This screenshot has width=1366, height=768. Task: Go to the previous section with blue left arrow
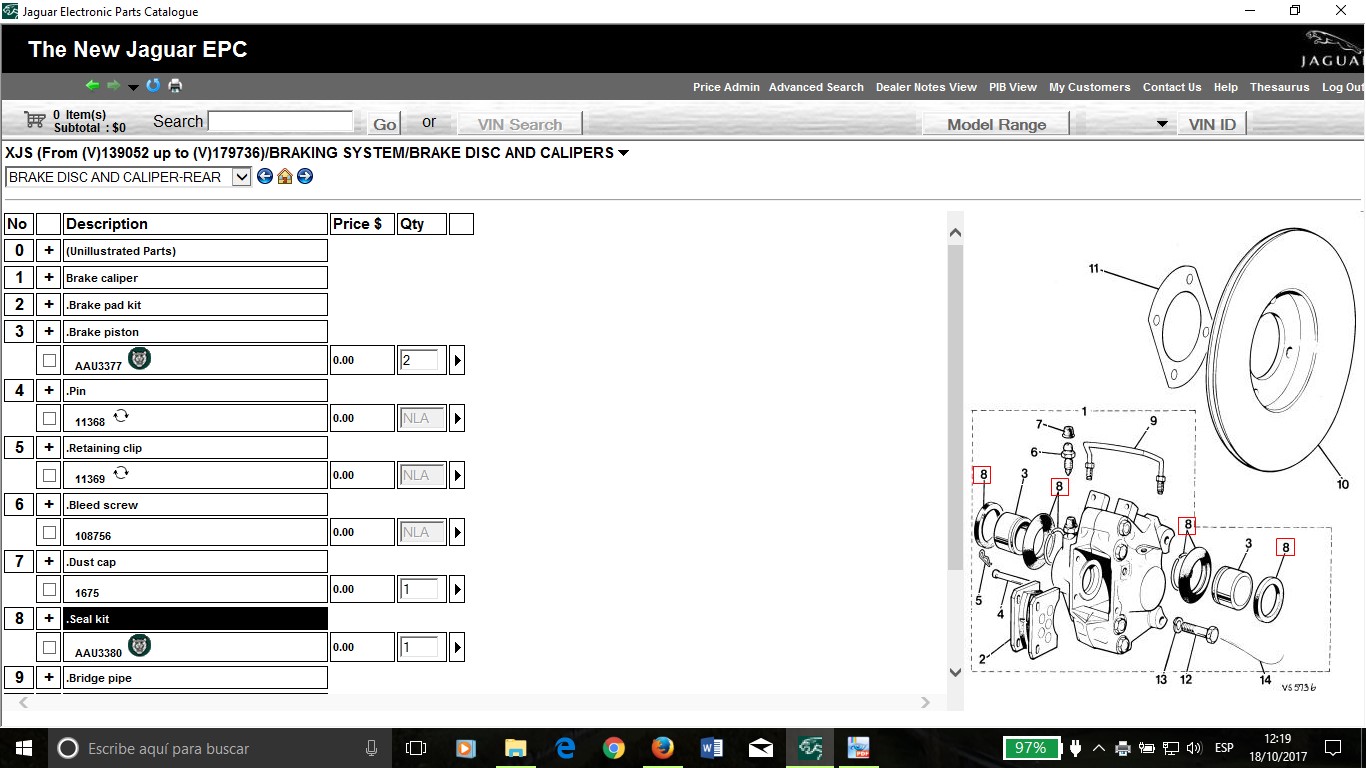pyautogui.click(x=265, y=177)
